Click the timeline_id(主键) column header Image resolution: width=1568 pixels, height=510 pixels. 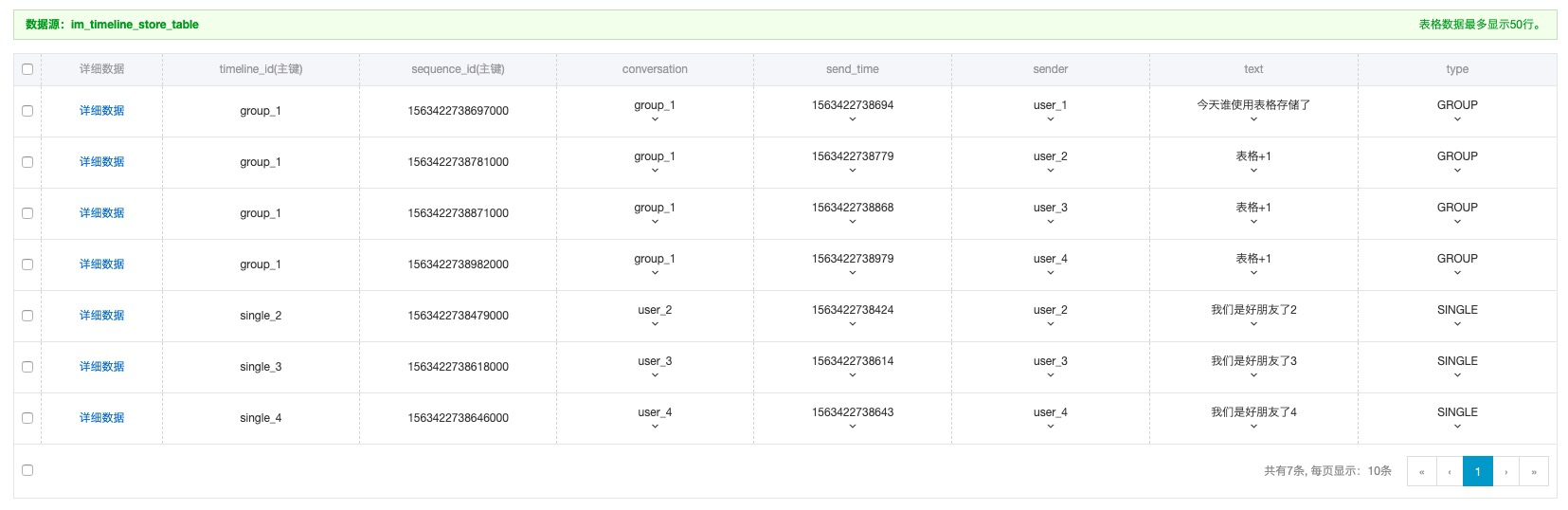click(261, 69)
